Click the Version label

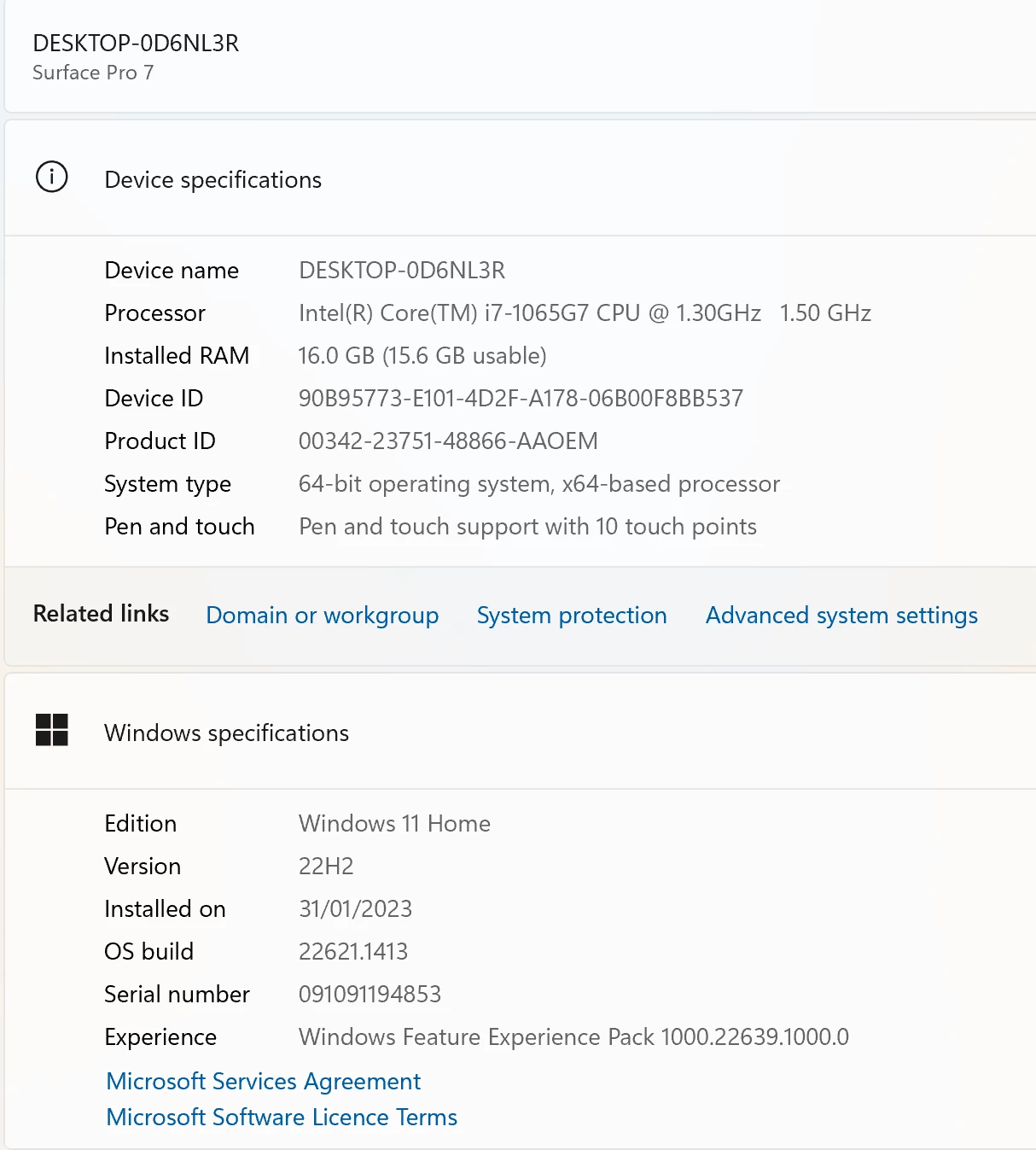pyautogui.click(x=143, y=866)
